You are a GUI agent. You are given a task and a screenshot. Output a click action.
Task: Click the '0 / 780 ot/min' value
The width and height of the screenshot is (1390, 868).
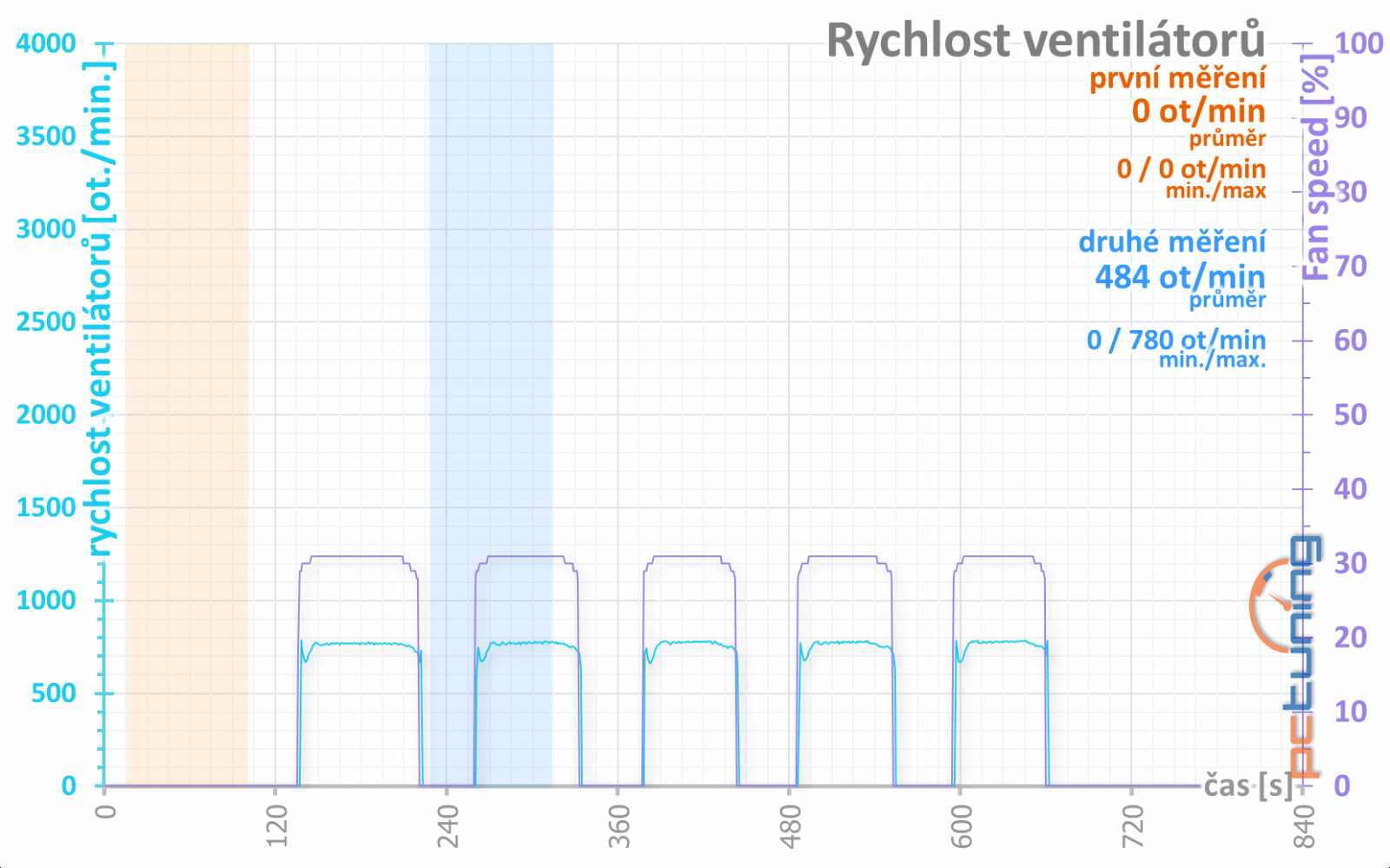click(x=1175, y=339)
